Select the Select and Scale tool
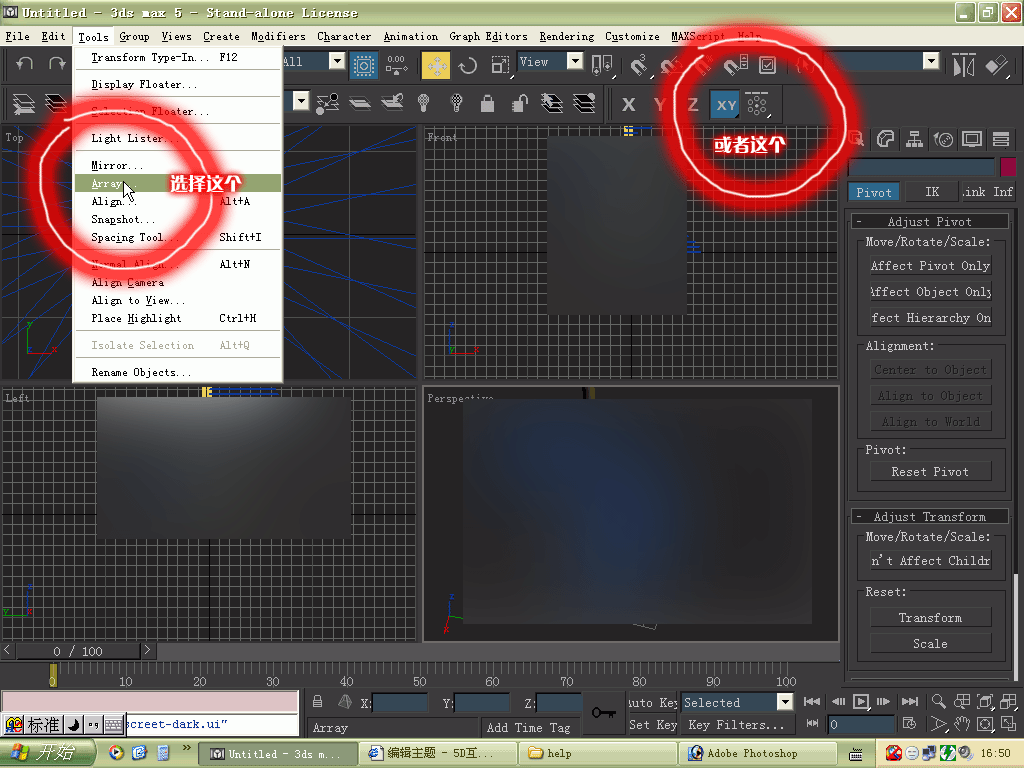Image resolution: width=1024 pixels, height=768 pixels. (500, 65)
